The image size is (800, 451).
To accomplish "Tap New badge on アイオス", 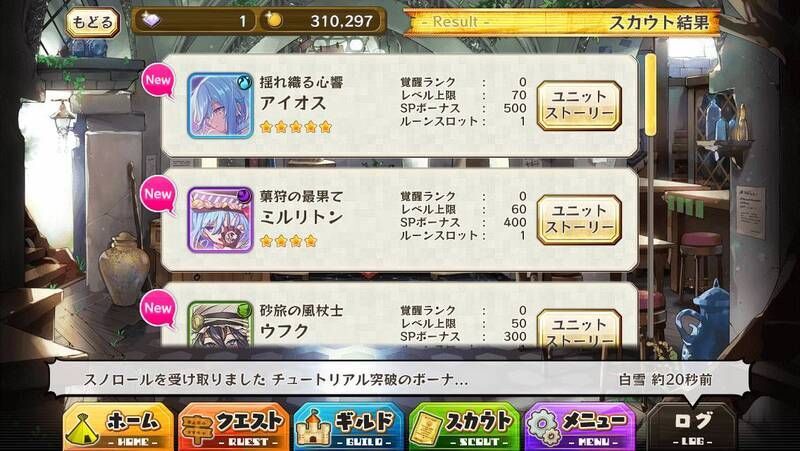I will [x=158, y=81].
